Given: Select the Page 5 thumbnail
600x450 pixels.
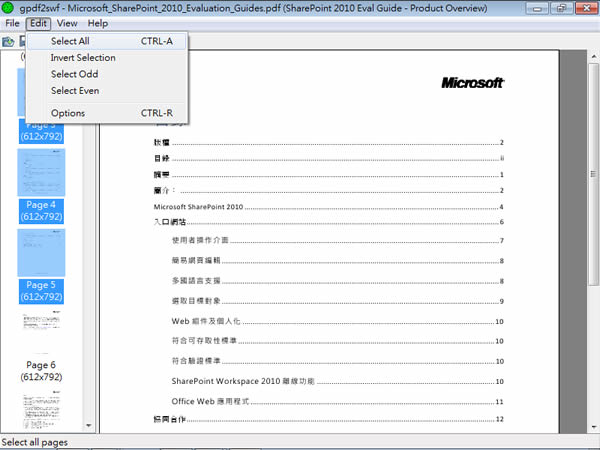Looking at the screenshot, I should click(x=41, y=253).
